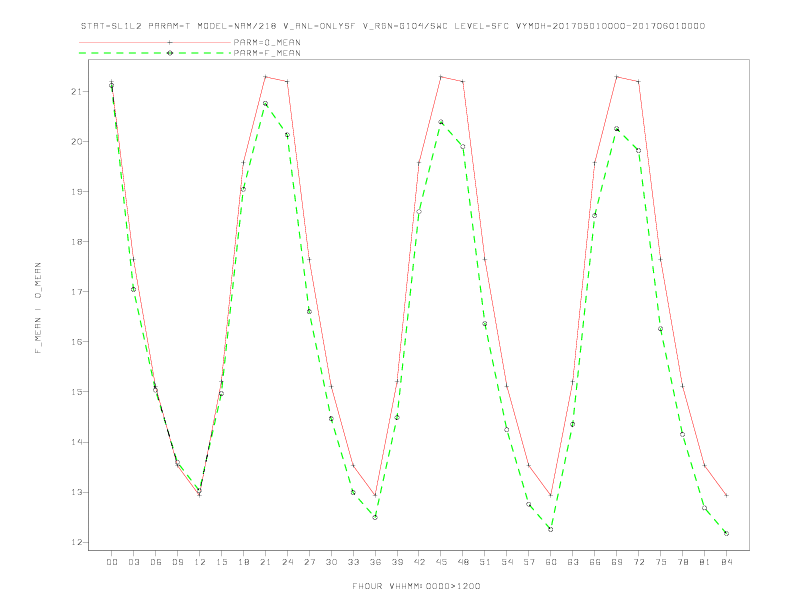792x612 pixels.
Task: Click the chart title starting STAT=SL1L2
Action: (393, 26)
